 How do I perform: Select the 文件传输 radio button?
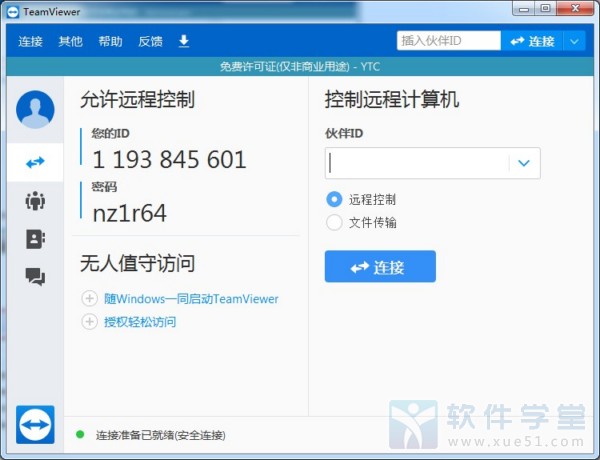point(334,222)
